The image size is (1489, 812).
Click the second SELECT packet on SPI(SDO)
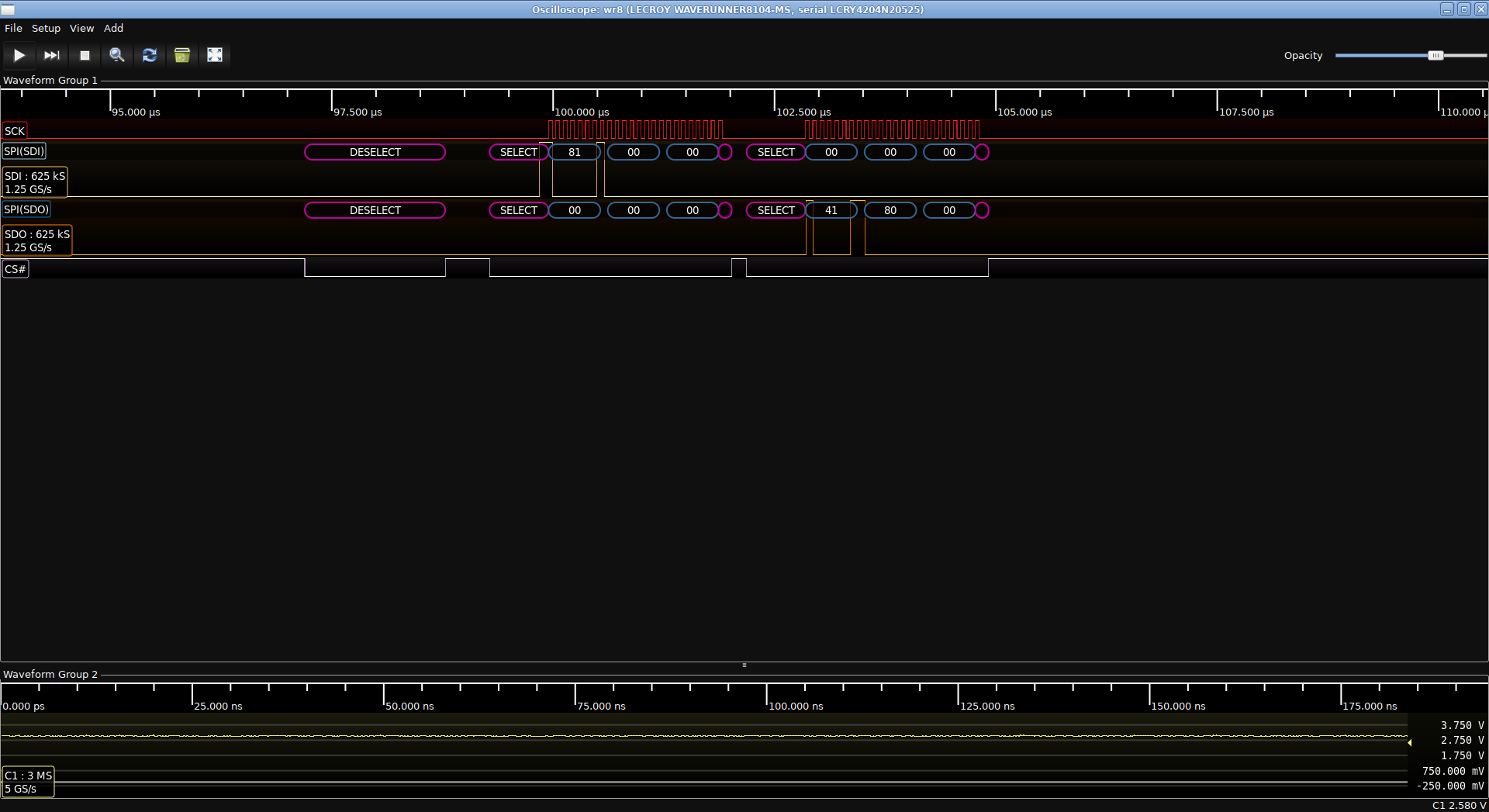776,210
